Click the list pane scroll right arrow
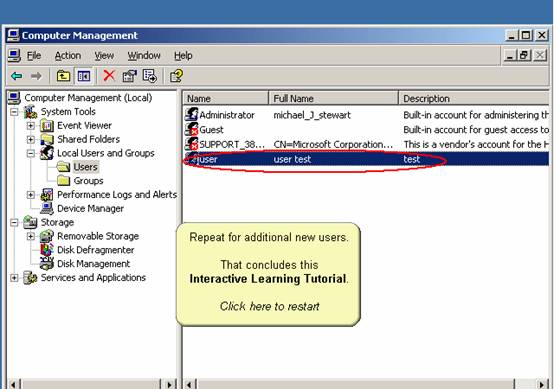Image resolution: width=554 pixels, height=389 pixels. [x=542, y=384]
